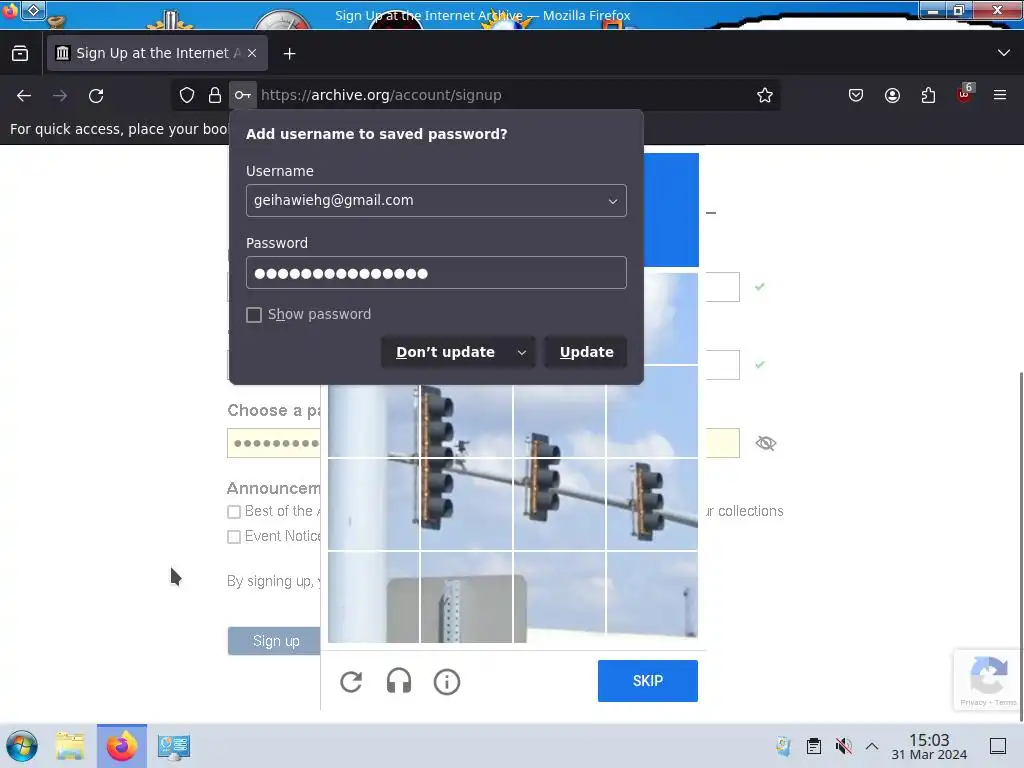1024x768 pixels.
Task: Close the Sign Up at the Internet Archive tab
Action: [x=252, y=54]
